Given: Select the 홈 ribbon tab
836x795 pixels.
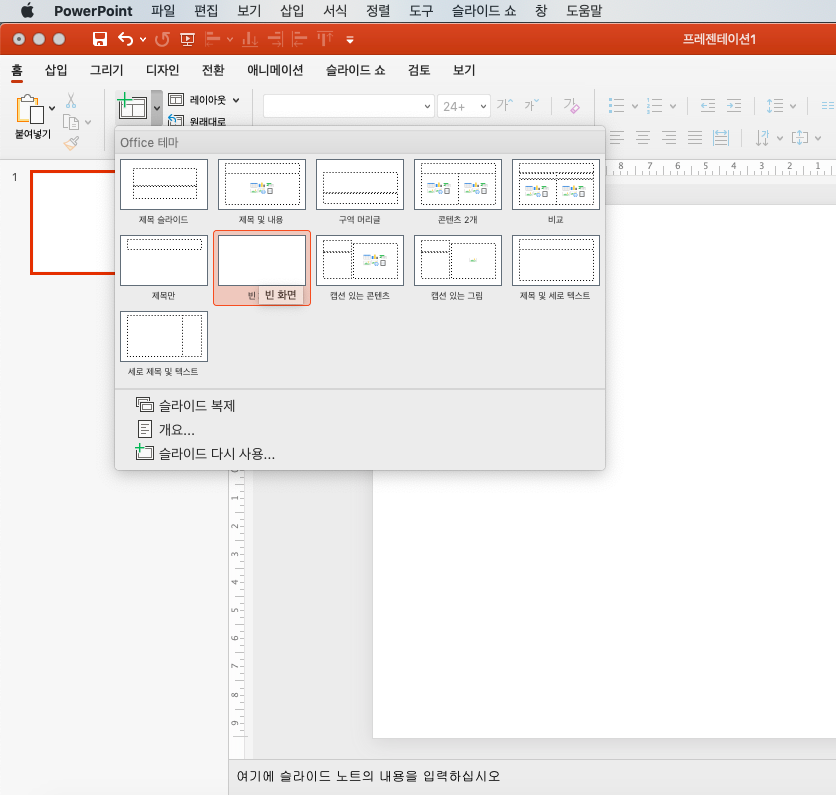Looking at the screenshot, I should (x=17, y=70).
